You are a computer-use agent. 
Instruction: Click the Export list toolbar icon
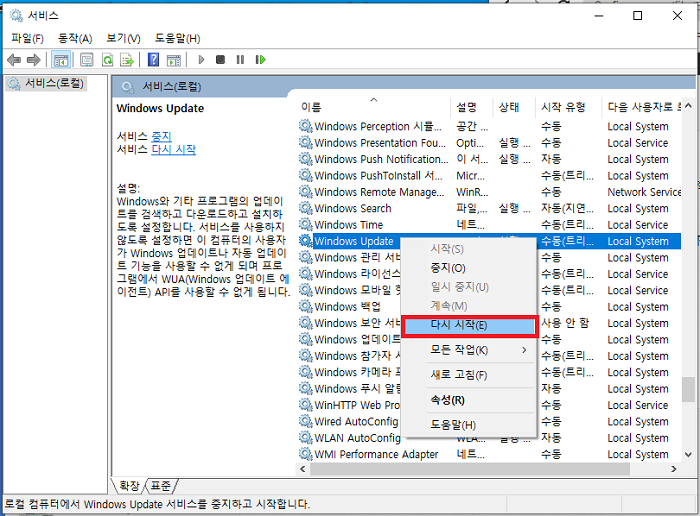pos(127,59)
